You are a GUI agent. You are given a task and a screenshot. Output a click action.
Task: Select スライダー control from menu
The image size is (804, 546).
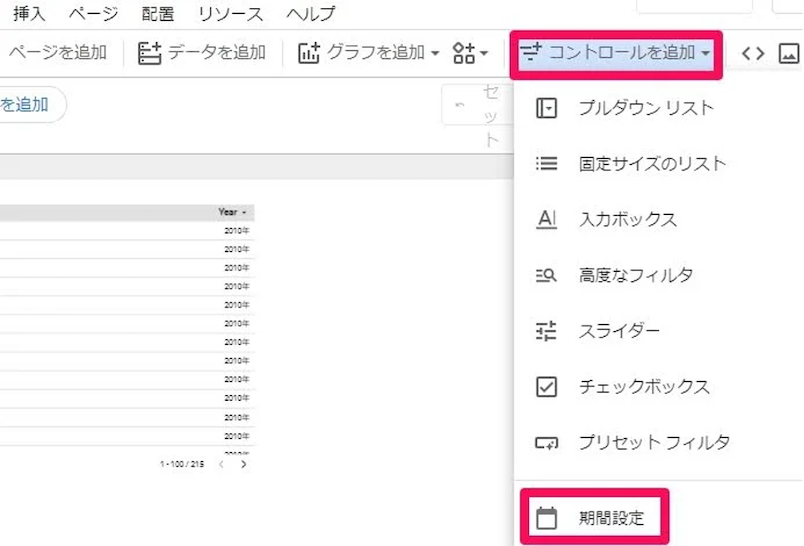point(618,331)
